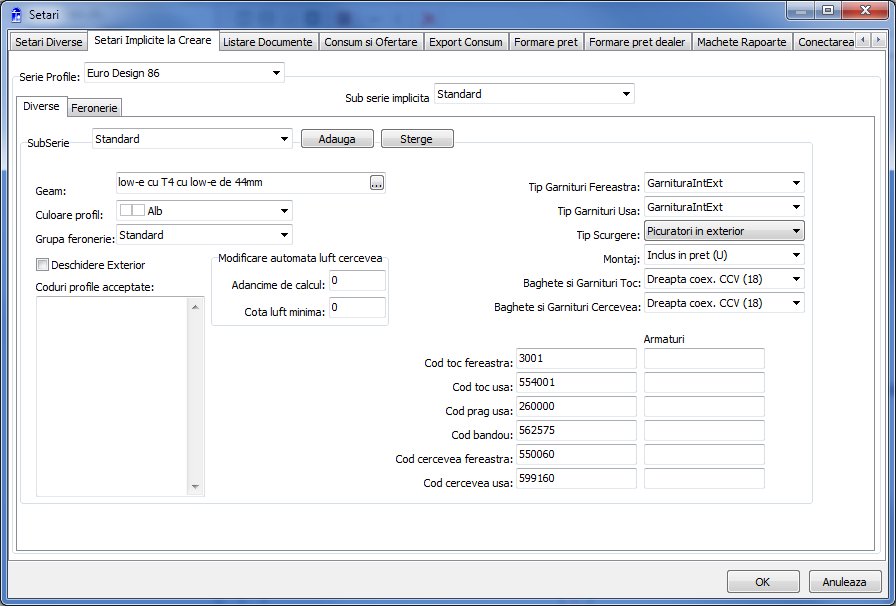Enable the Deschidere Exterior checkbox
The width and height of the screenshot is (896, 606).
(42, 265)
